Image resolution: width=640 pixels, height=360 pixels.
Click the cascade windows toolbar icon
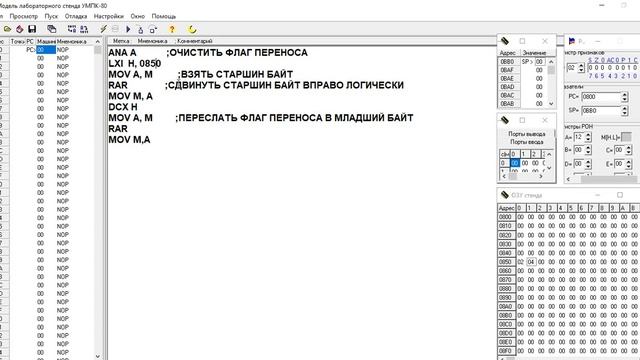[x=51, y=29]
